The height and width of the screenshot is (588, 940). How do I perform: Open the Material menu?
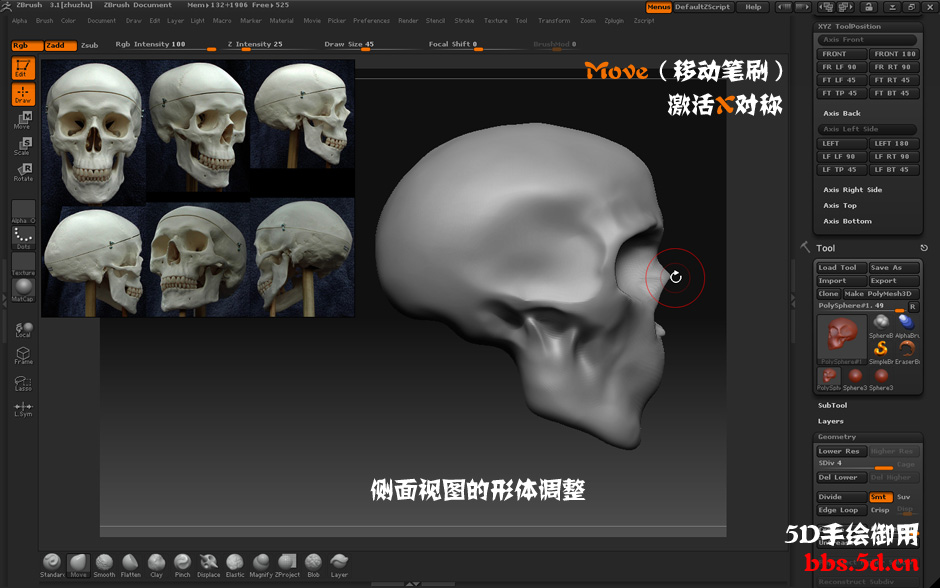point(282,20)
